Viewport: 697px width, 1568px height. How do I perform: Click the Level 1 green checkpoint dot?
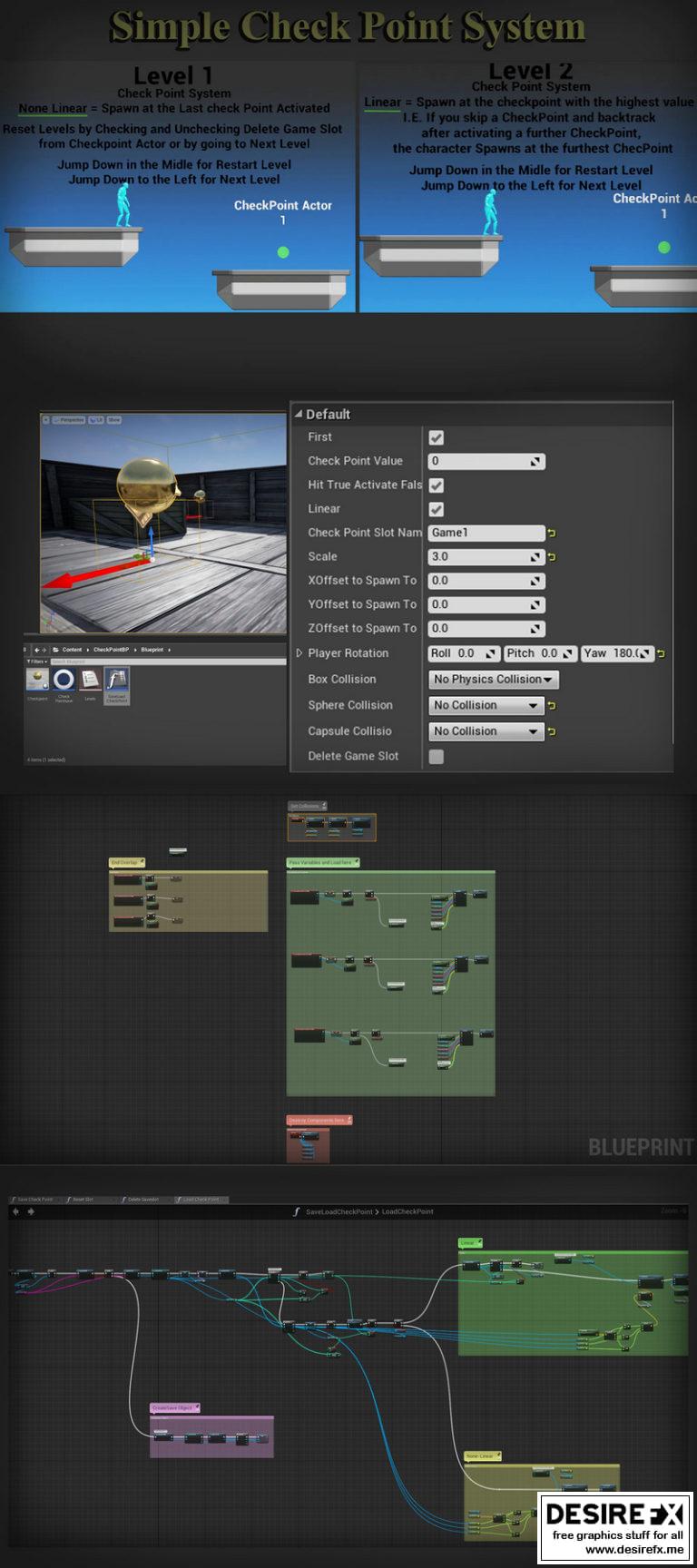(283, 252)
